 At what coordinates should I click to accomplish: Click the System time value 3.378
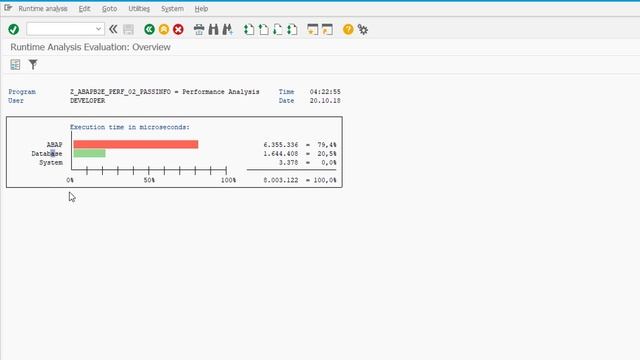288,162
